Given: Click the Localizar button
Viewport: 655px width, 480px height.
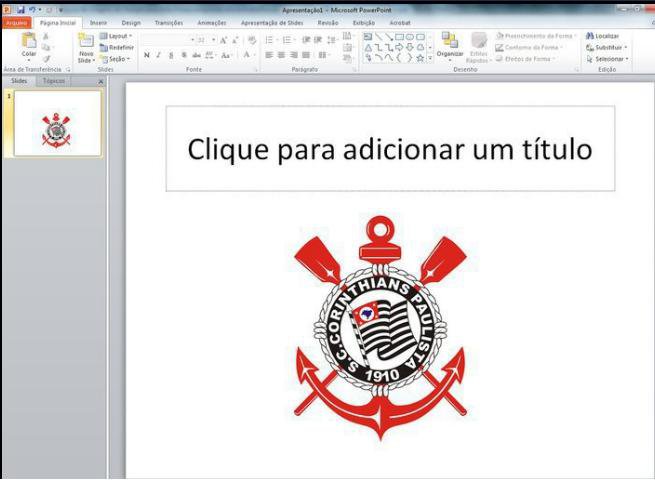Looking at the screenshot, I should (602, 36).
